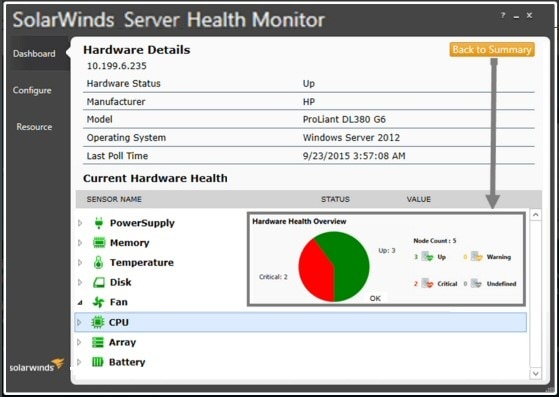Screen dimensions: 559x397
Task: Click the Hardware Health Overview title
Action: click(x=299, y=221)
